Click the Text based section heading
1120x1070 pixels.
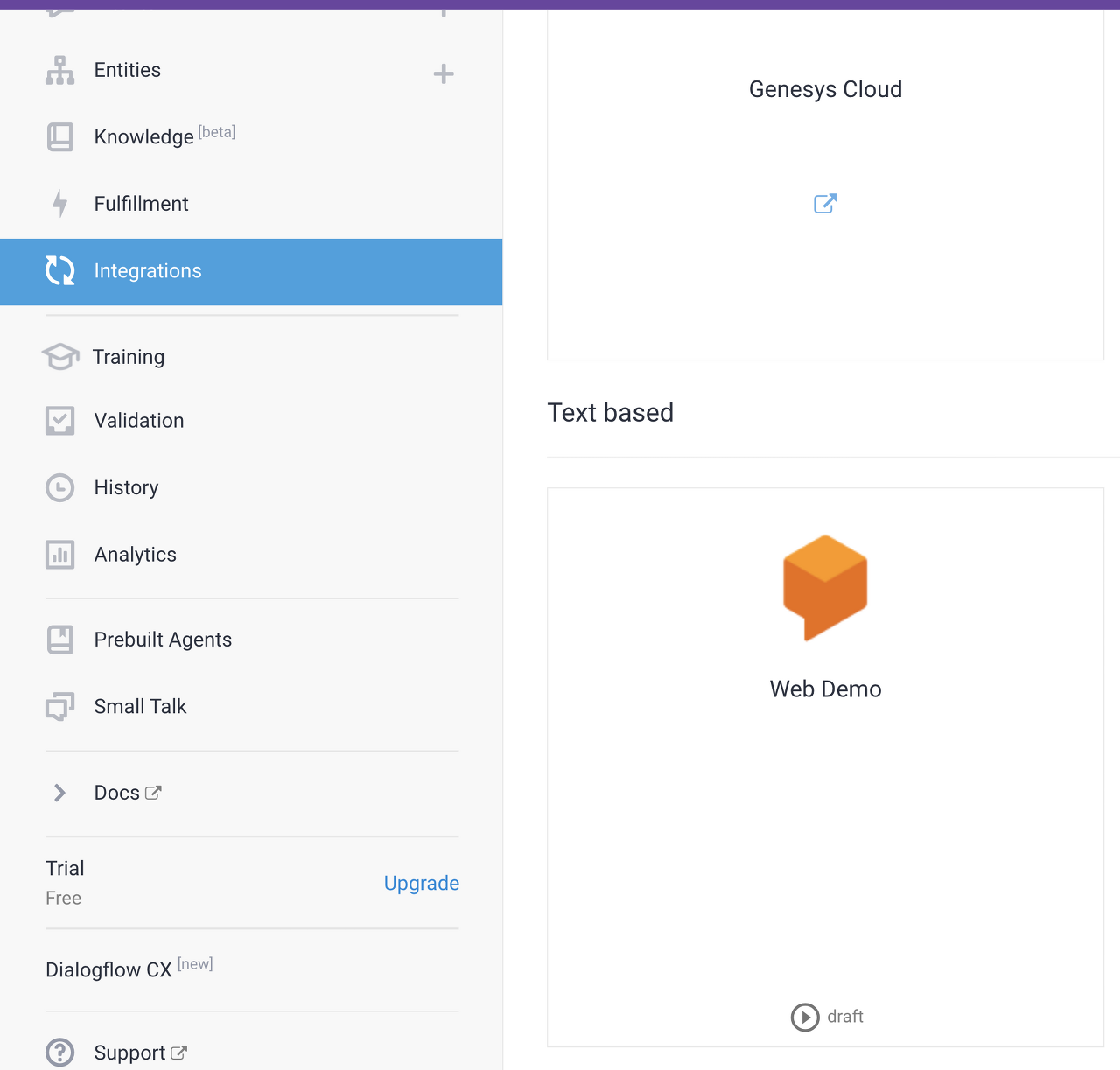point(611,412)
